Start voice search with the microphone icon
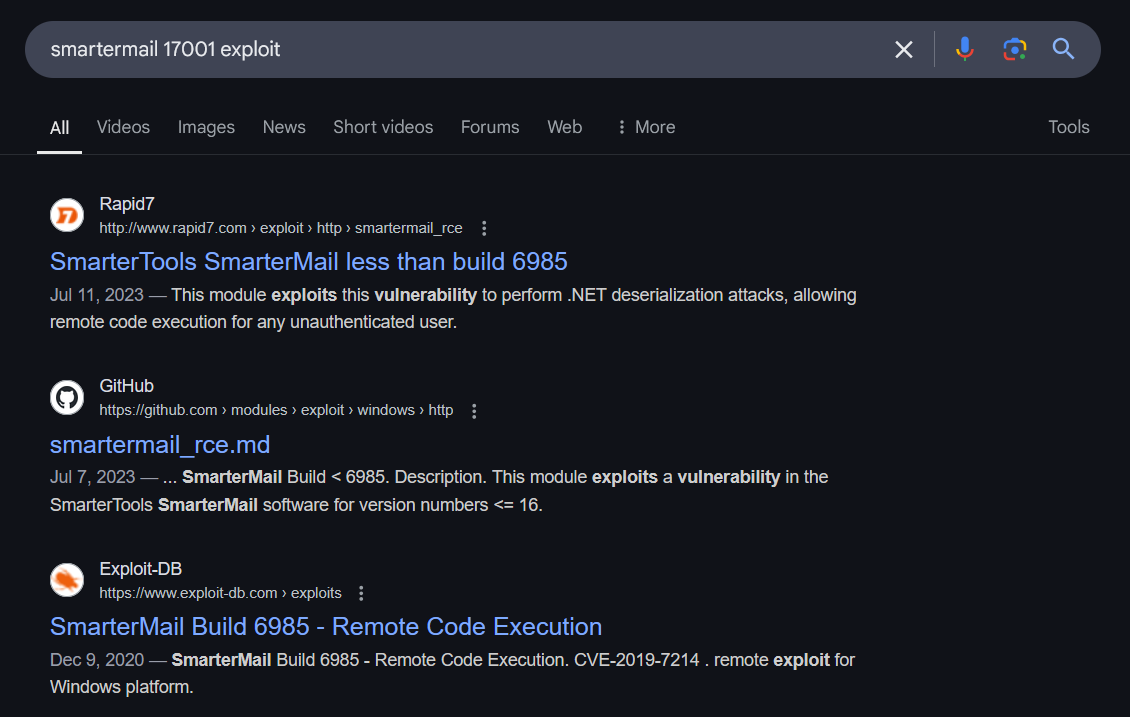Screen dimensions: 1130x717 point(964,49)
